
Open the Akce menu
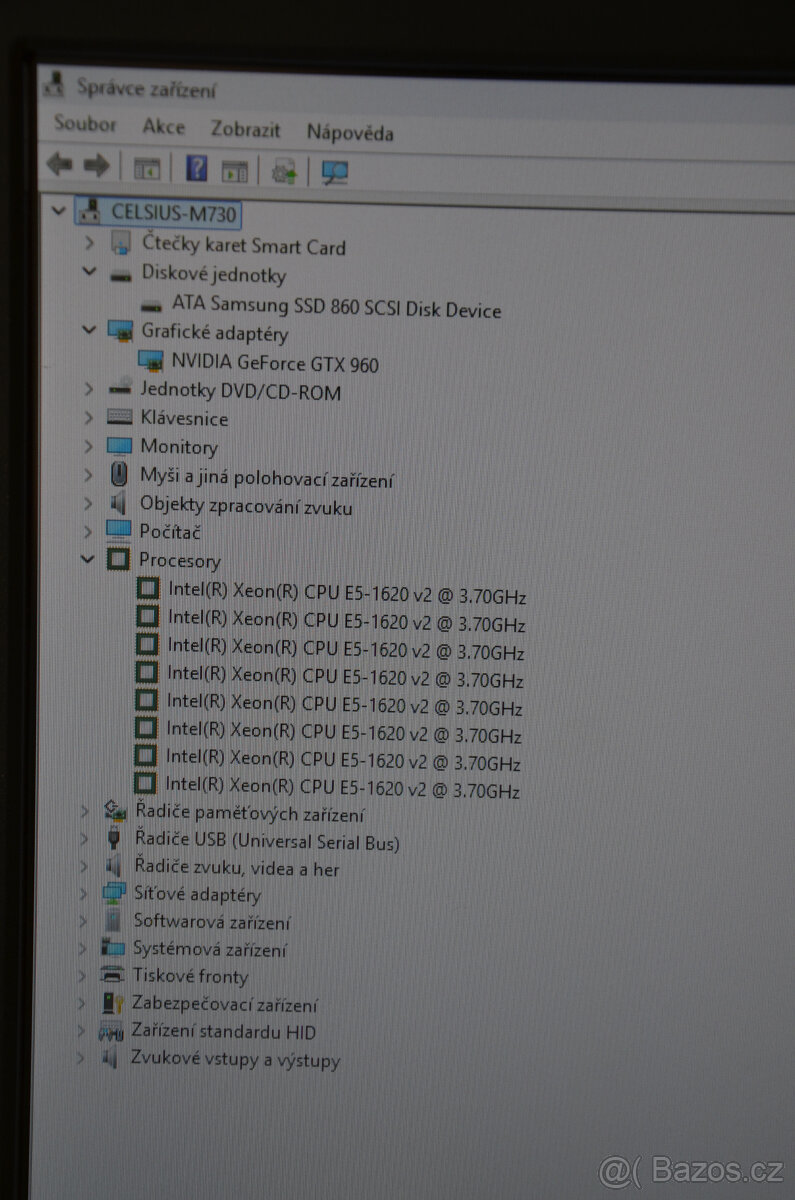[164, 127]
